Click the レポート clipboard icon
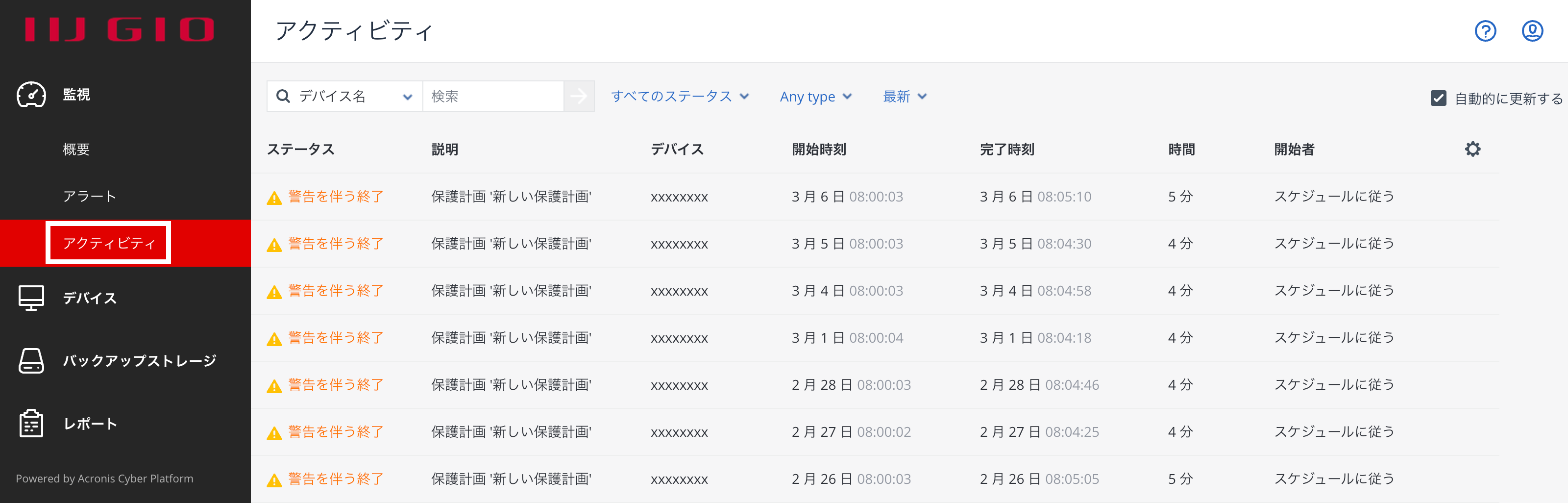Image resolution: width=1568 pixels, height=503 pixels. pyautogui.click(x=31, y=423)
